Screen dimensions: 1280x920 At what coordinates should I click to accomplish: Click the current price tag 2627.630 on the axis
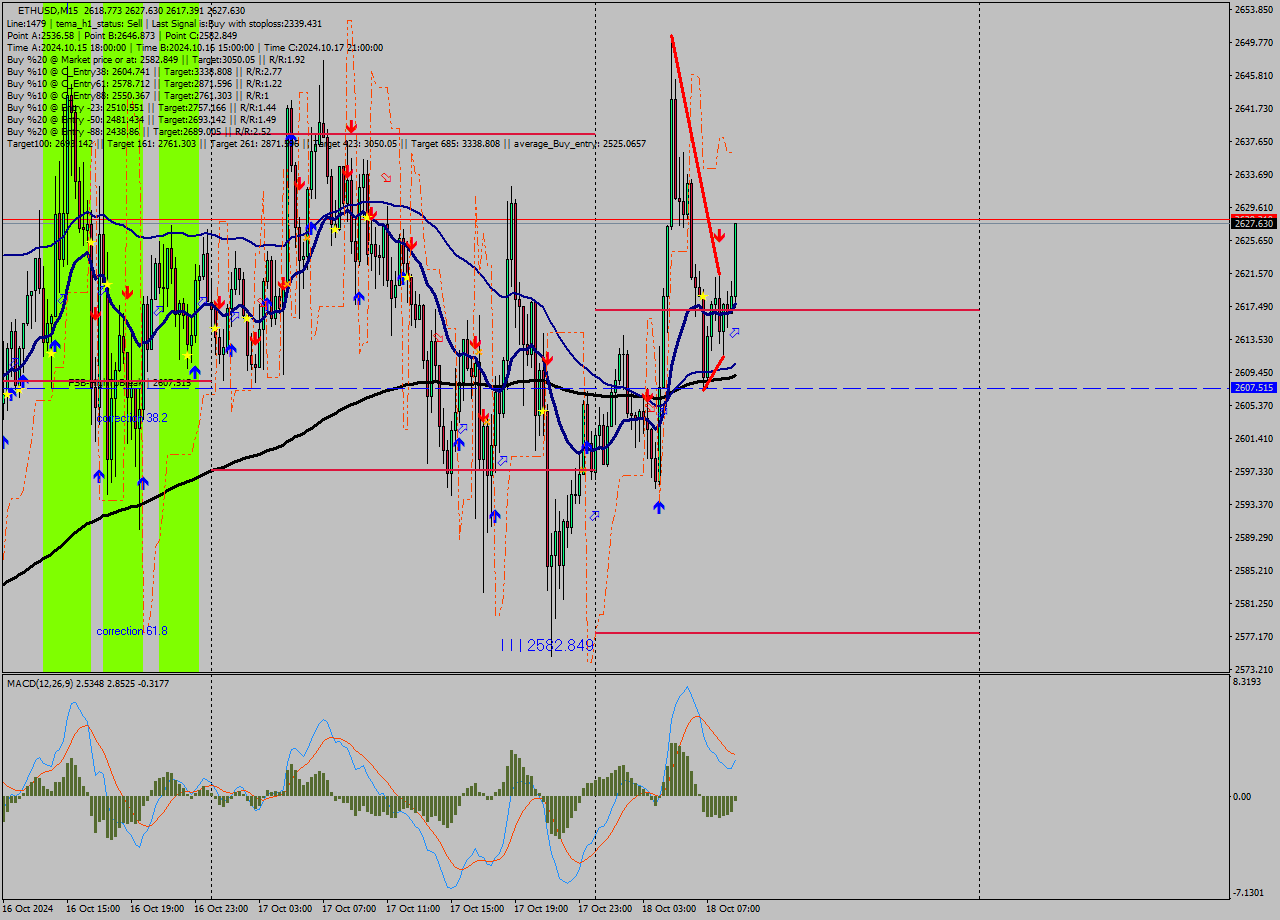(1254, 224)
